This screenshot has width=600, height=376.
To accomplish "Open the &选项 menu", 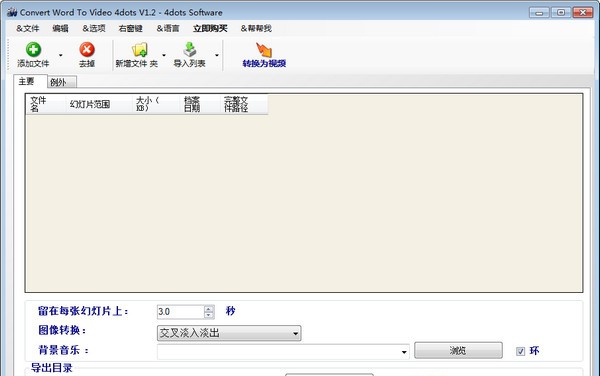I will [x=94, y=28].
